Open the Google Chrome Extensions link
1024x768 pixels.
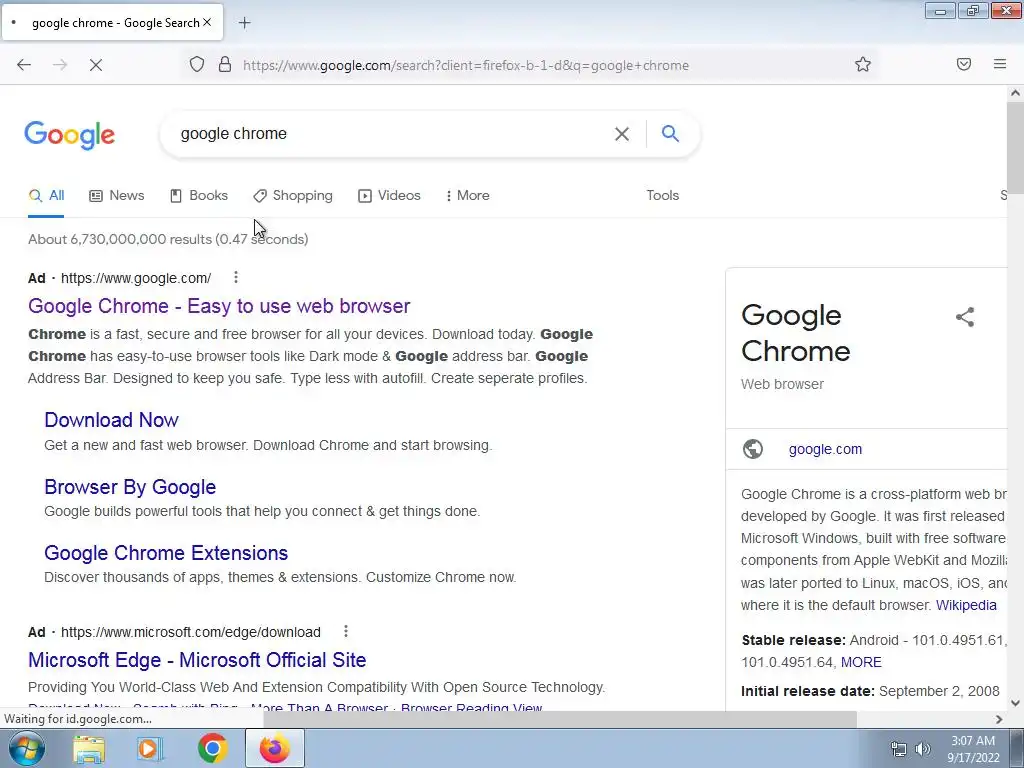(x=166, y=552)
